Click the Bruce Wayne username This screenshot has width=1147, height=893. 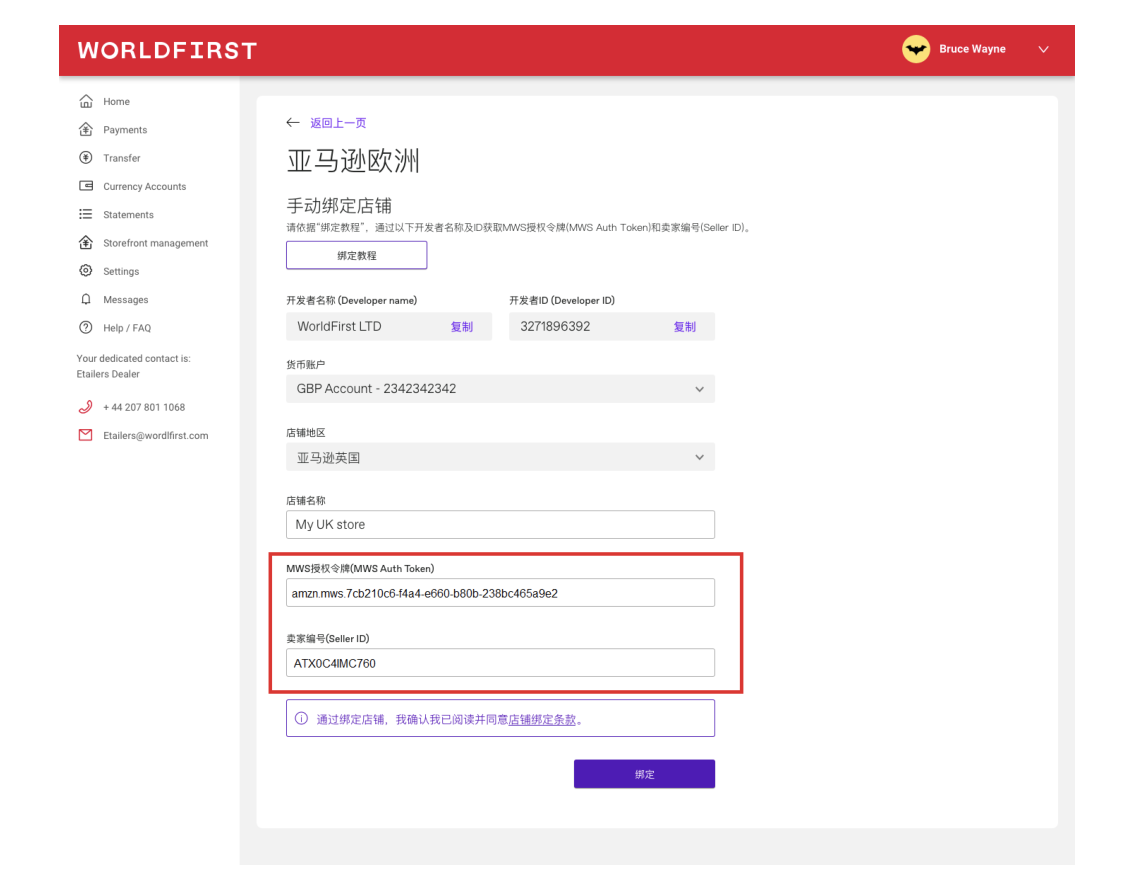(x=972, y=49)
